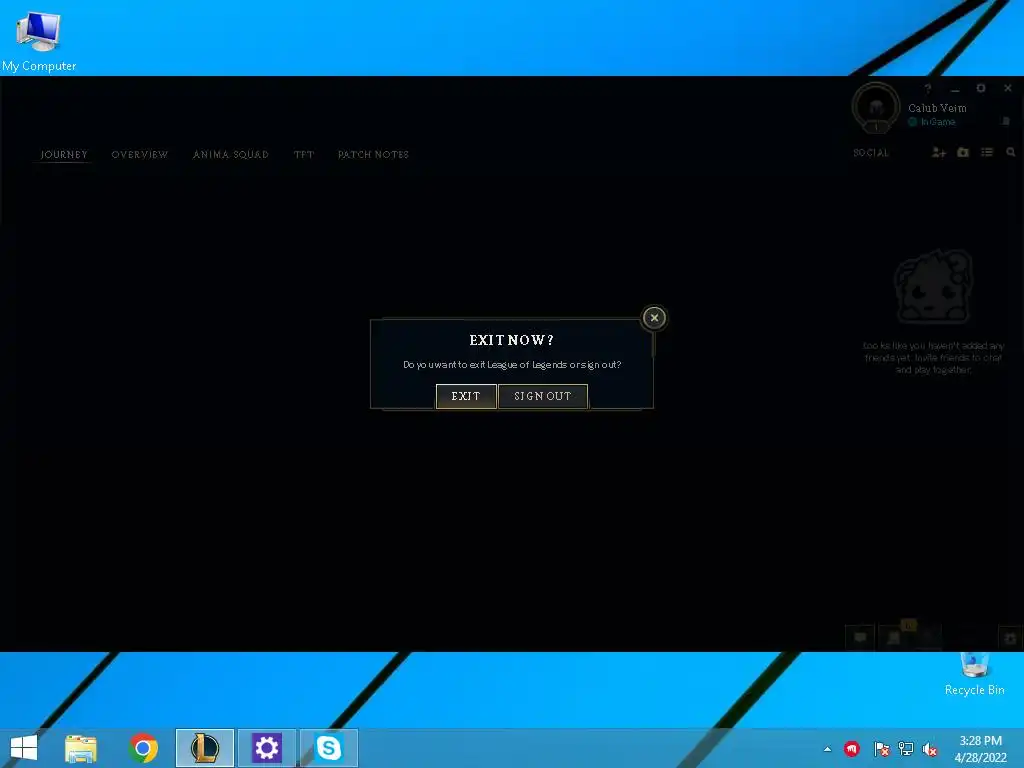Open the friends list options icon
Image resolution: width=1024 pixels, height=768 pixels.
click(x=987, y=152)
